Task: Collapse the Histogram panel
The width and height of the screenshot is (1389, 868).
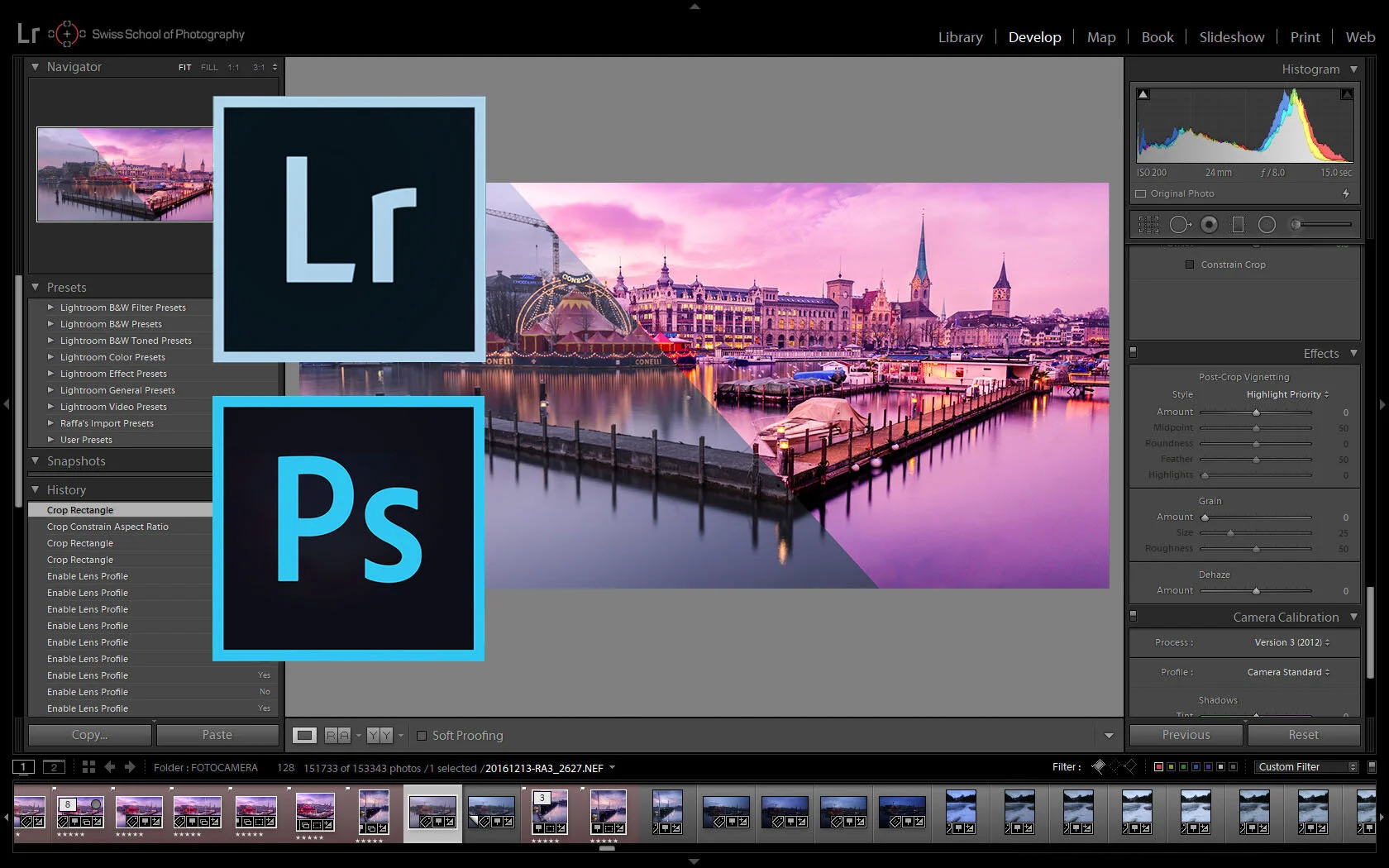Action: (1353, 69)
